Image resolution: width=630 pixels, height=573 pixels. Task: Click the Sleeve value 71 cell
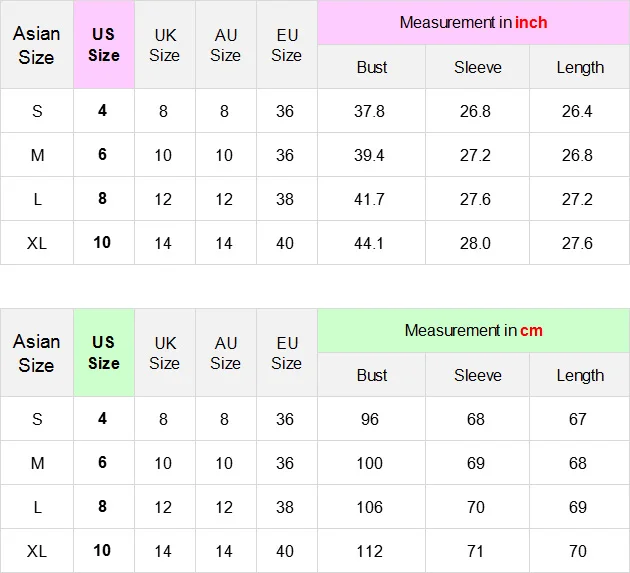point(477,551)
